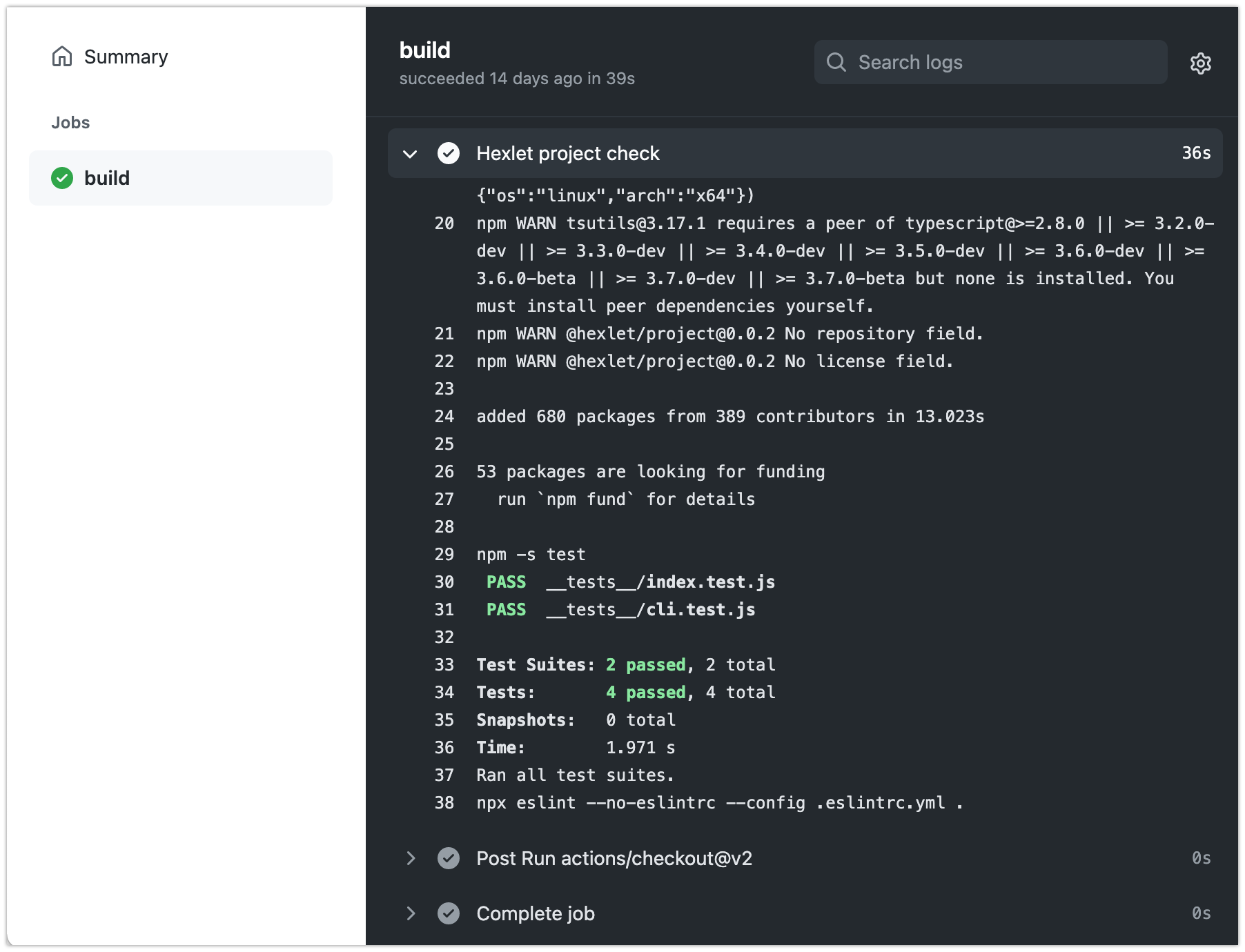Click the Complete job status check icon
This screenshot has height=952, width=1245.
[x=449, y=913]
